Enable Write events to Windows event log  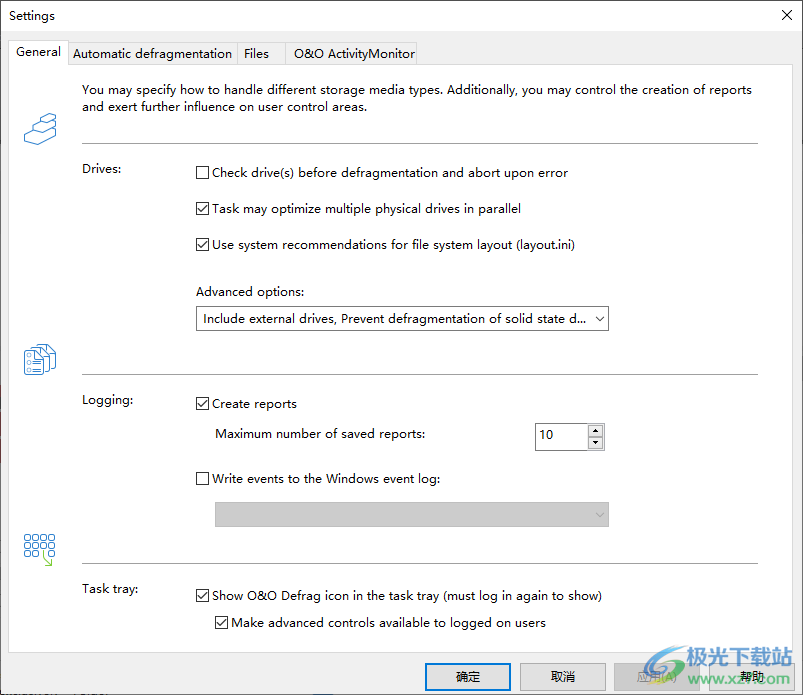203,479
